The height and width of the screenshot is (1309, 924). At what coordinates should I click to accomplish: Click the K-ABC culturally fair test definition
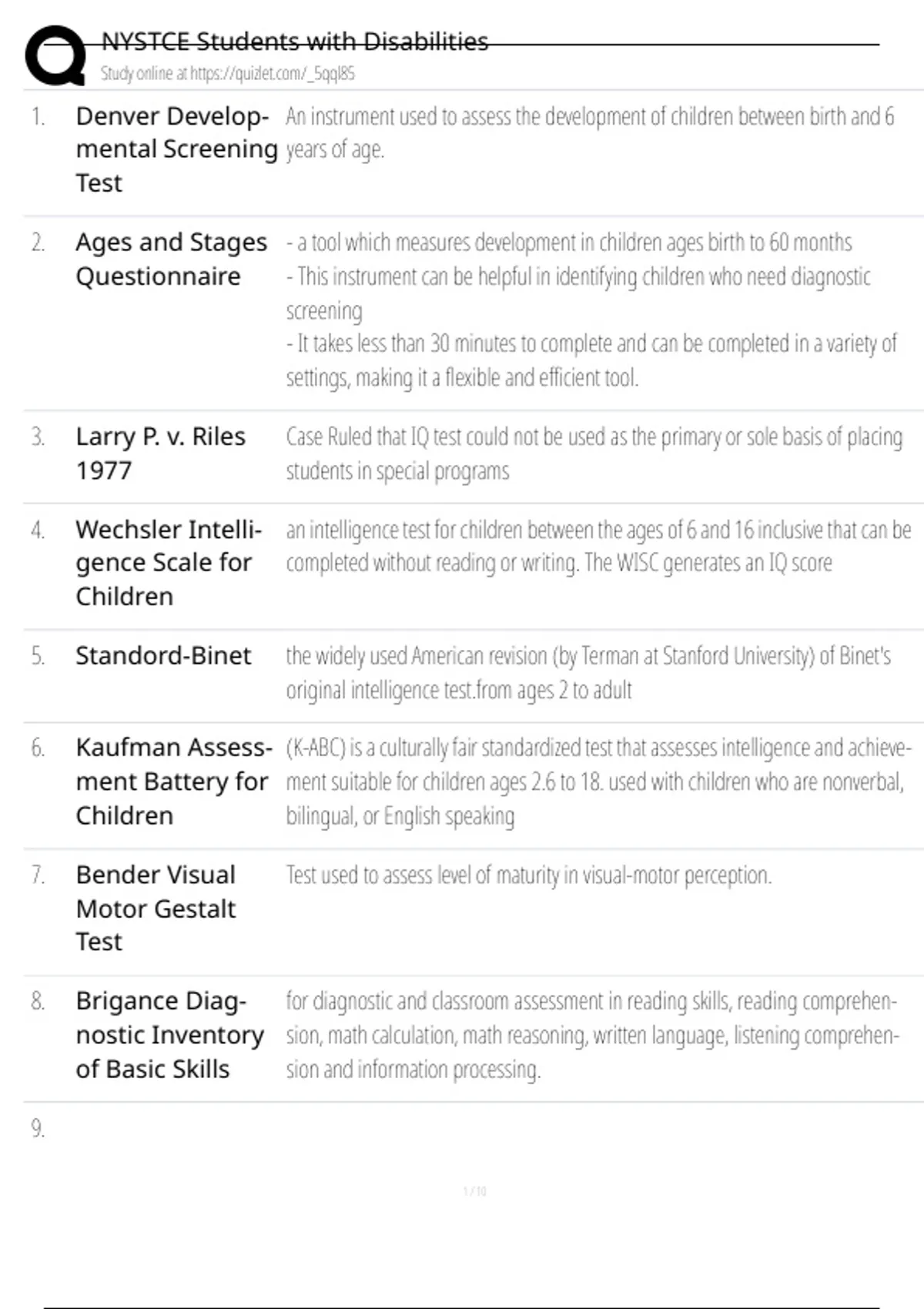(x=598, y=782)
